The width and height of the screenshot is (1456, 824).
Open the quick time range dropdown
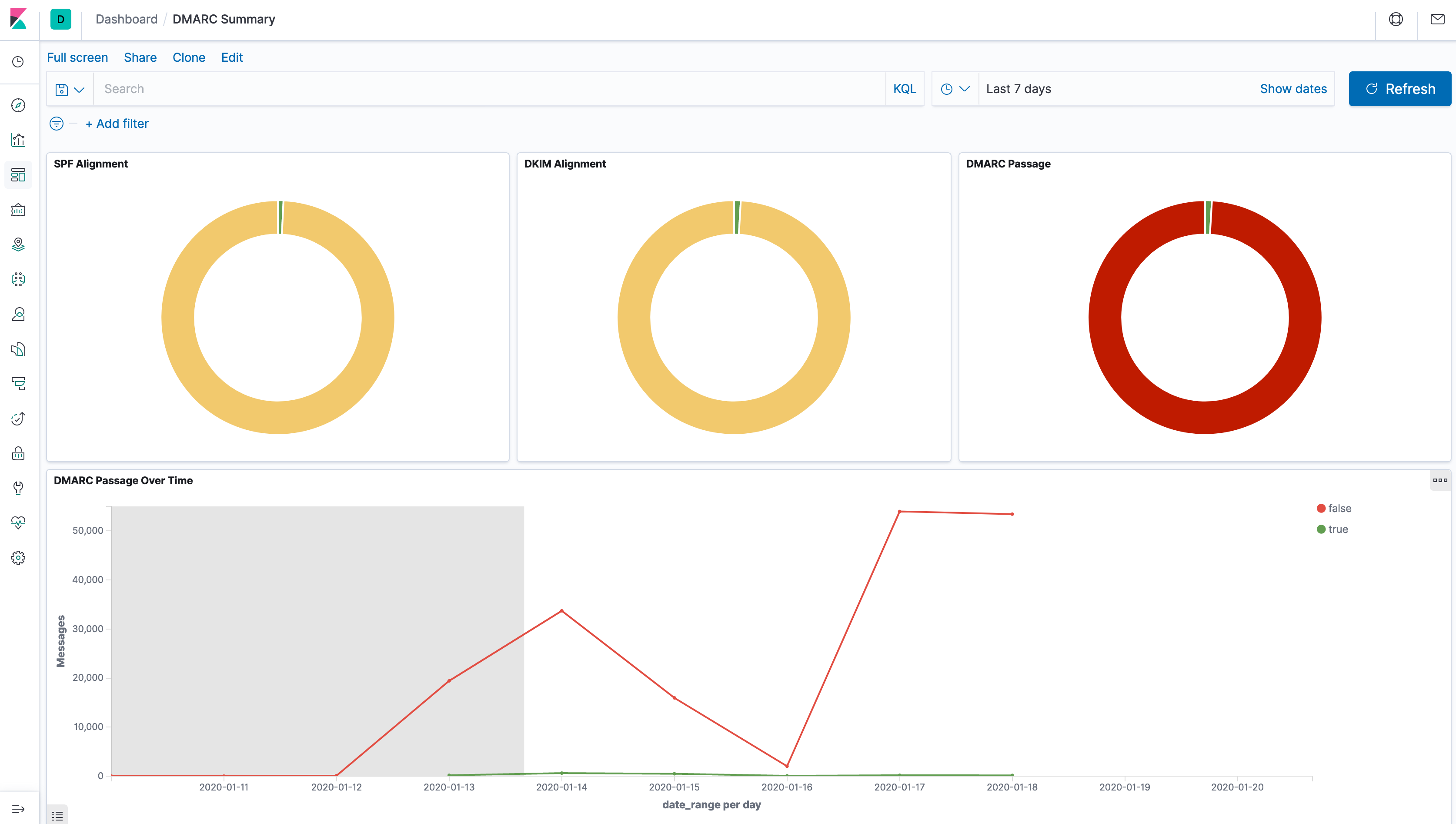tap(955, 89)
